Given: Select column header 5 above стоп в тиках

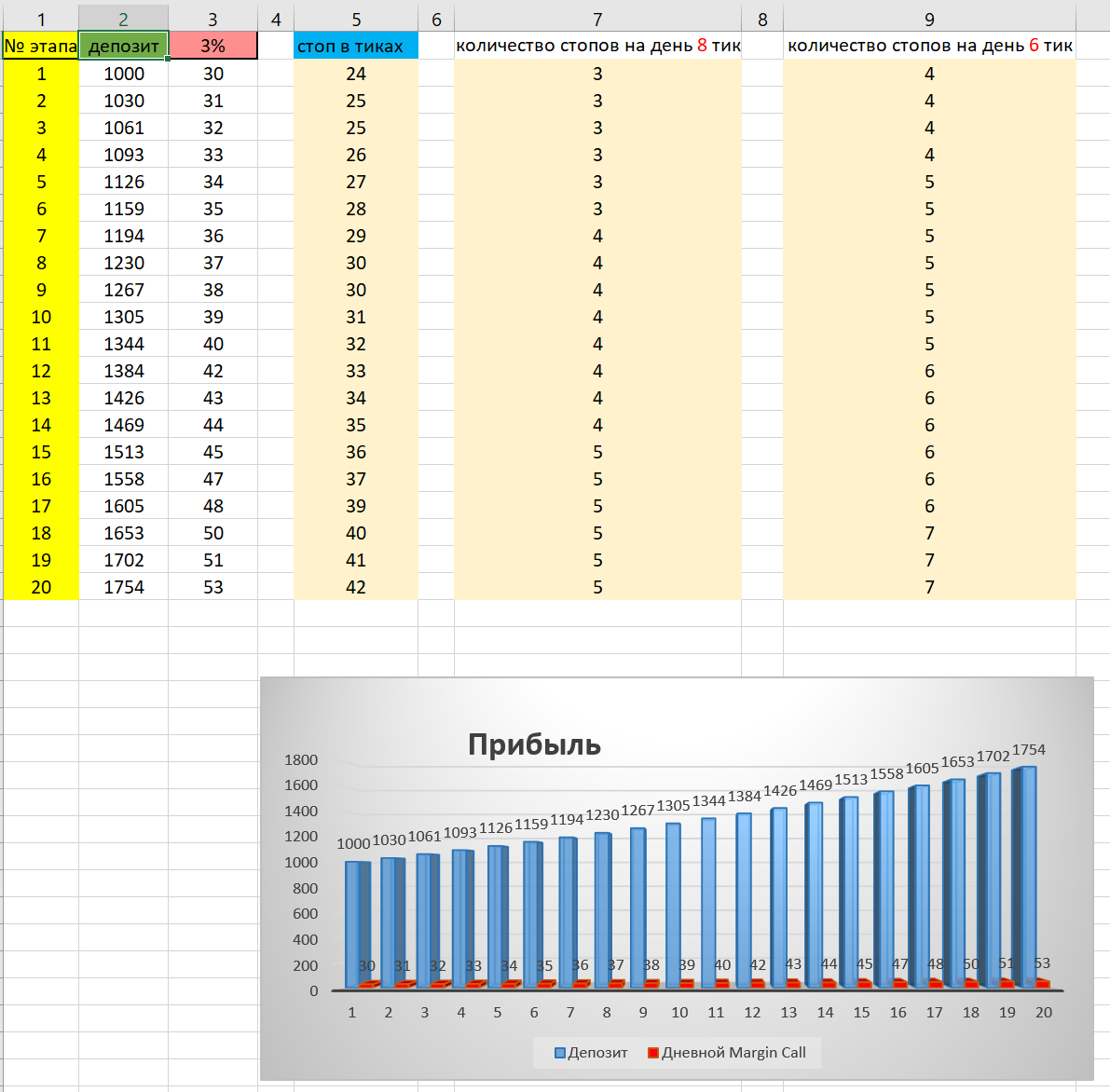Looking at the screenshot, I should point(355,19).
